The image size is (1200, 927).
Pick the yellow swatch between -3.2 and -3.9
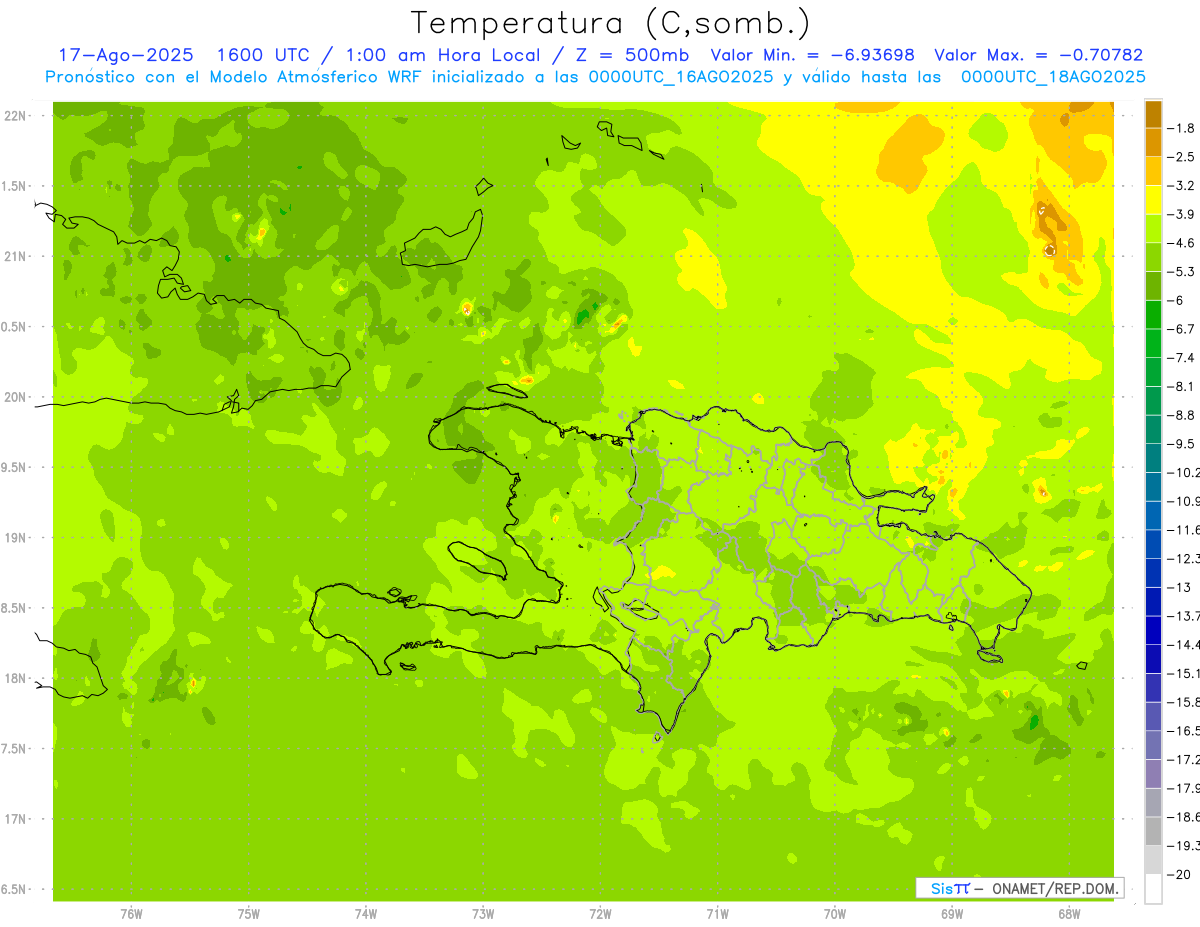point(1153,200)
